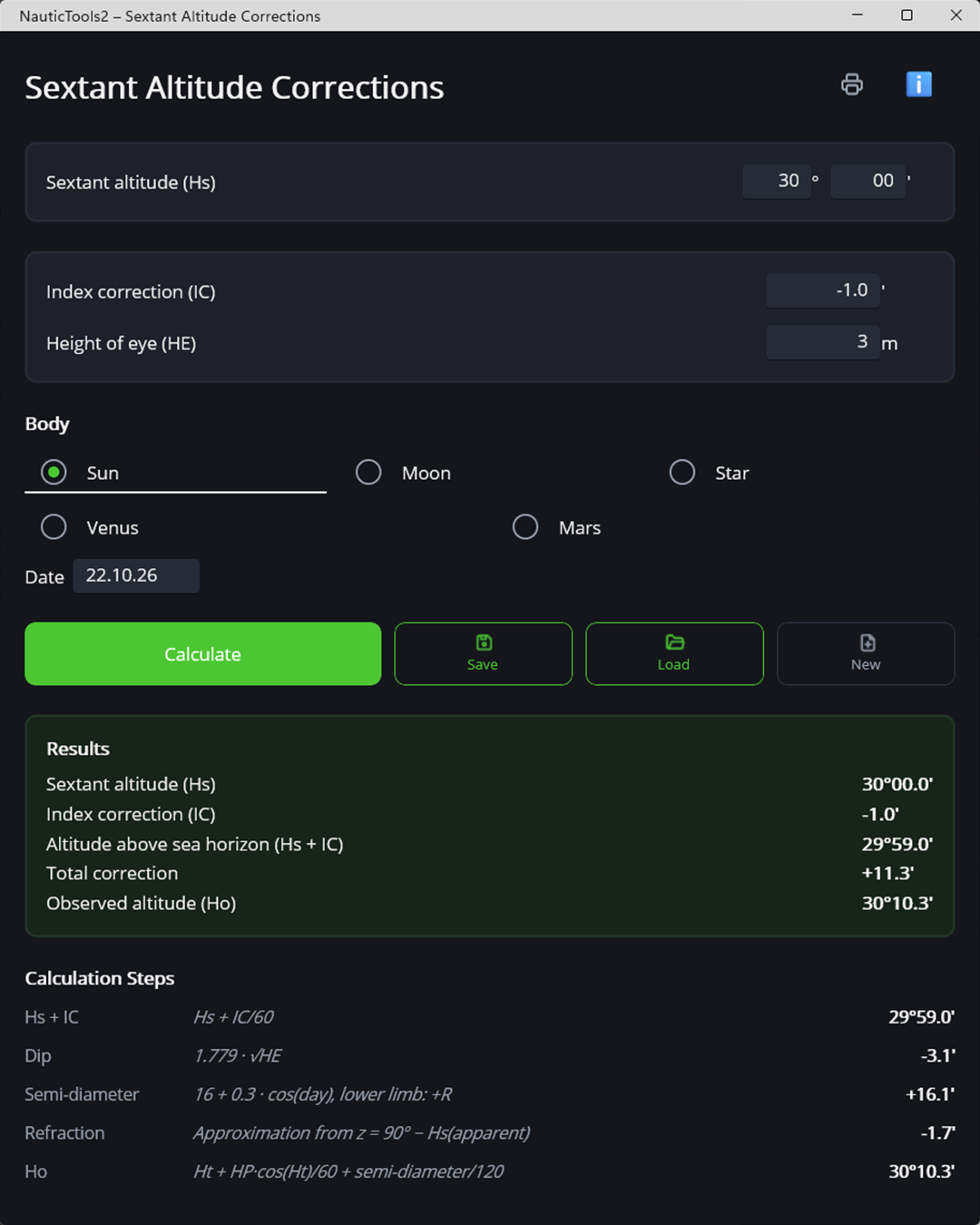Select the Moon body option
Viewport: 980px width, 1225px height.
[368, 473]
